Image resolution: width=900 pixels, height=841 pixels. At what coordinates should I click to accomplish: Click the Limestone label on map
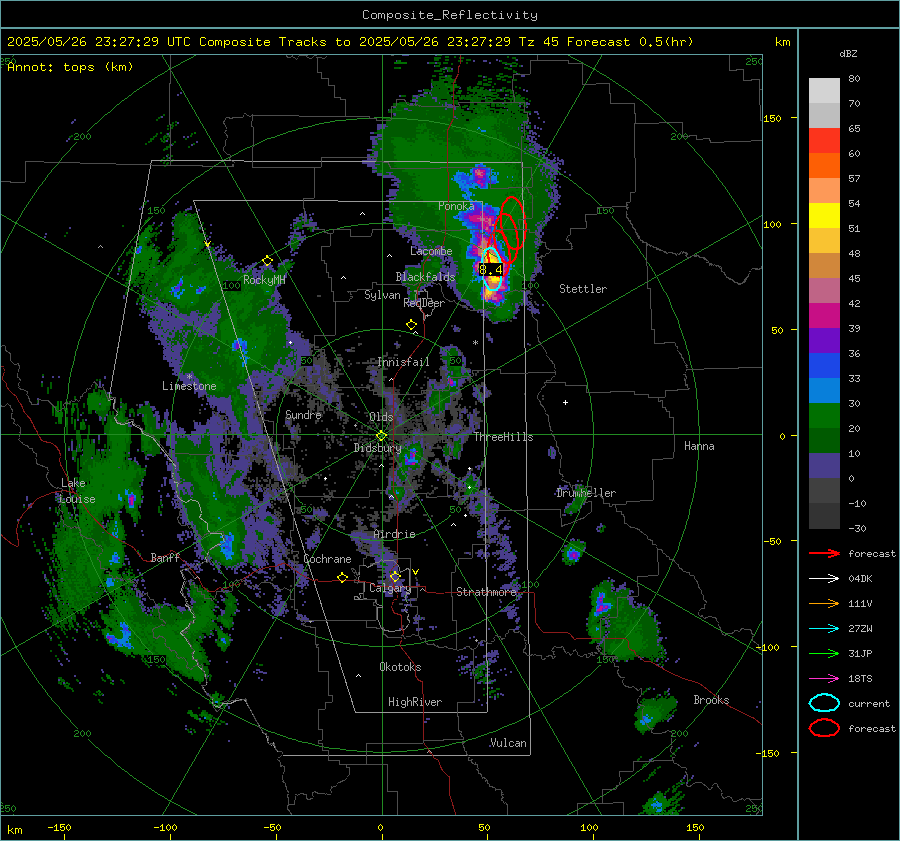[x=189, y=386]
